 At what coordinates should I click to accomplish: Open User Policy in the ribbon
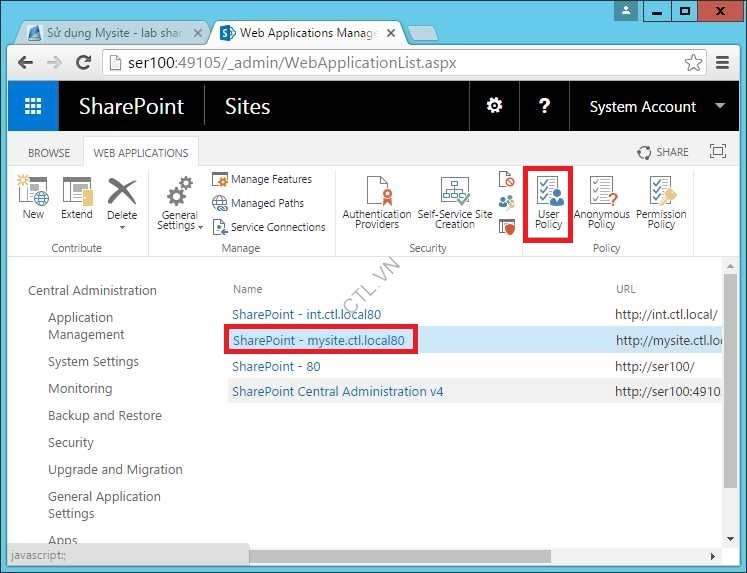click(548, 203)
